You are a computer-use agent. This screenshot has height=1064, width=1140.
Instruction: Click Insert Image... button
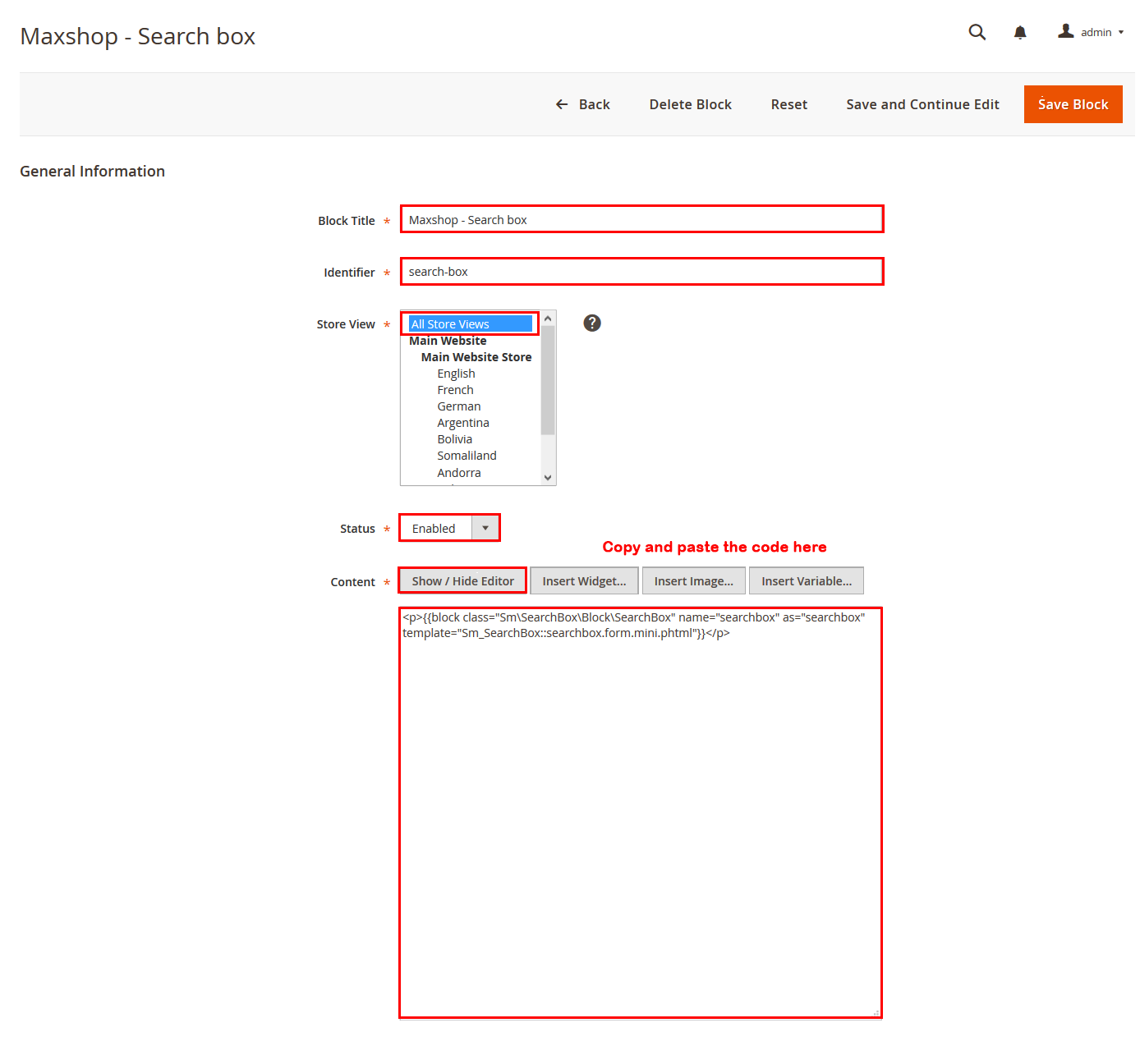(x=693, y=580)
